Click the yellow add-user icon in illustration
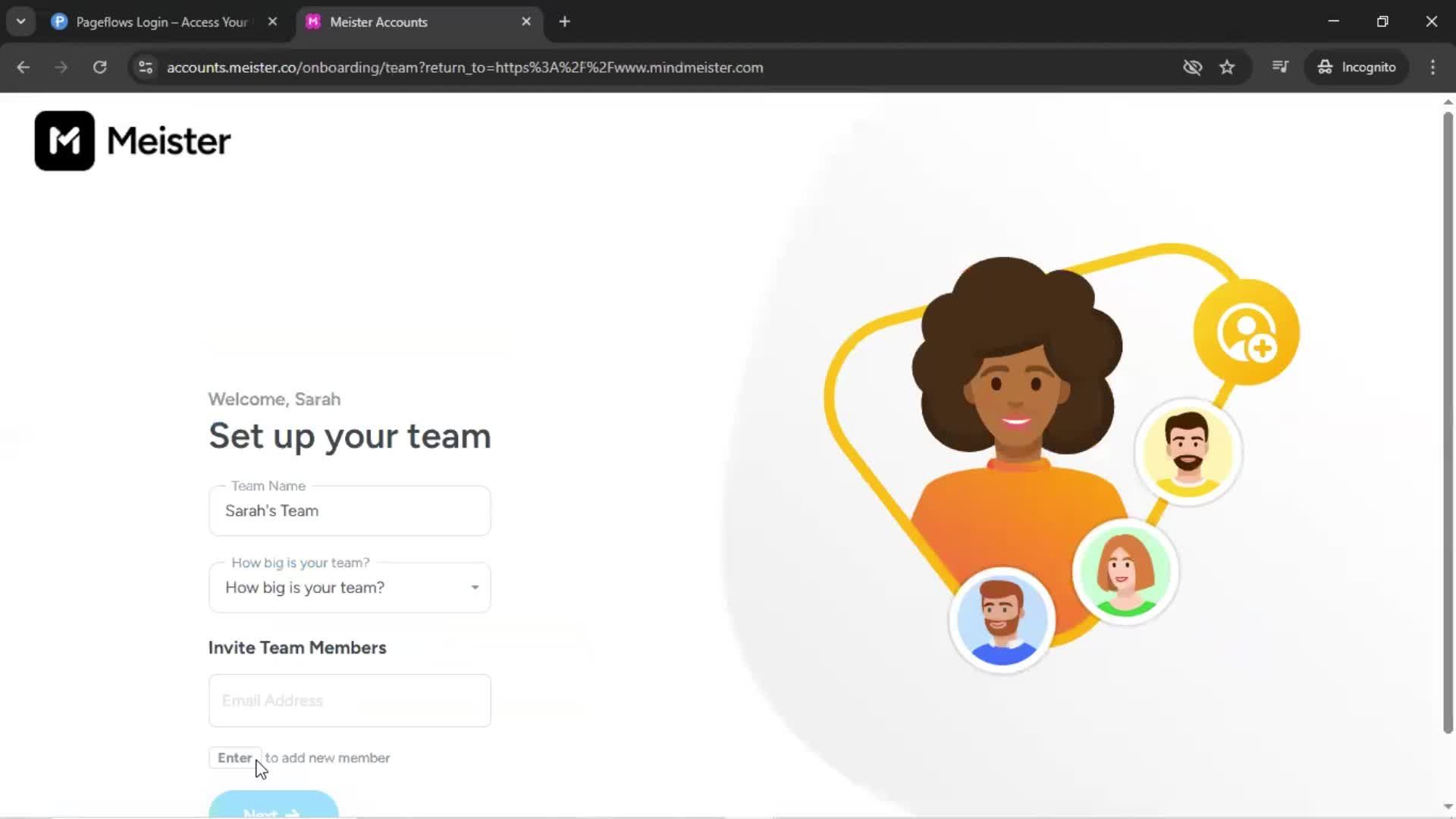This screenshot has width=1456, height=819. click(x=1246, y=332)
